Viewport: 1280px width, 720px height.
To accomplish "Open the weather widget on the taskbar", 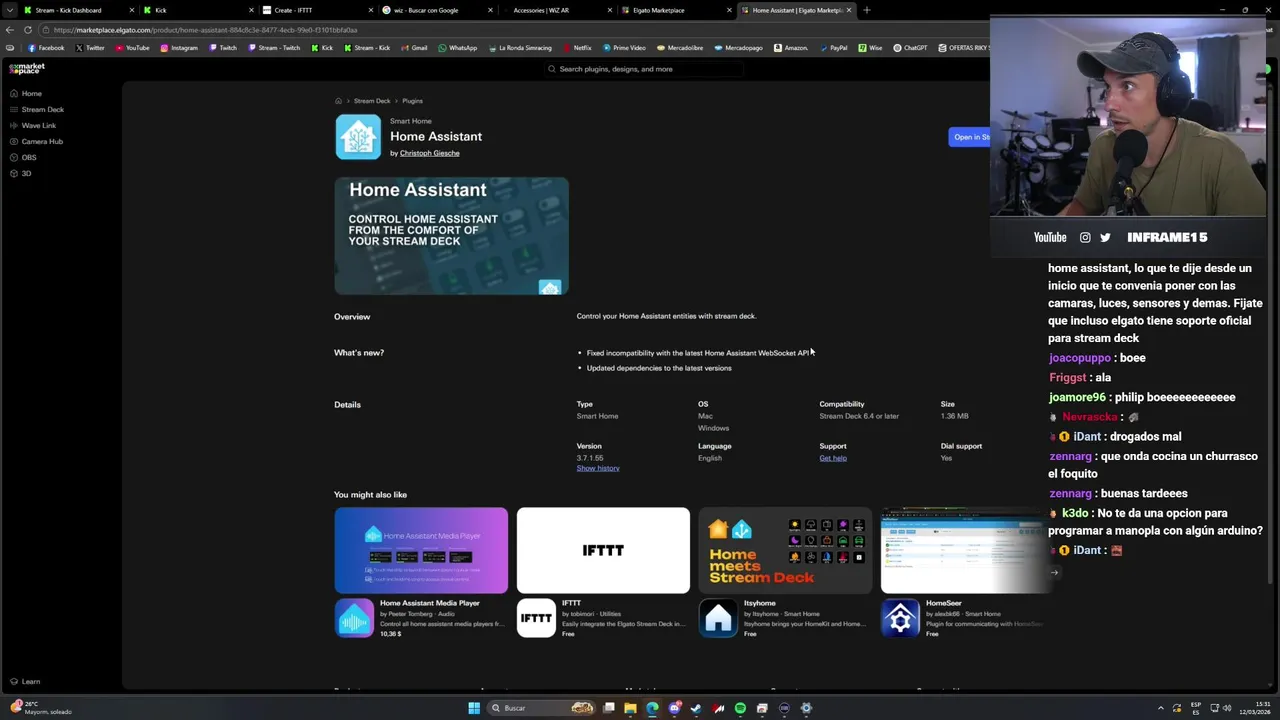I will pyautogui.click(x=40, y=708).
